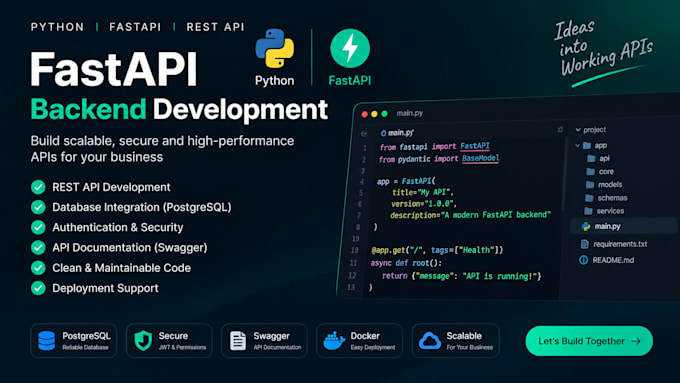Click the schemas folder icon
This screenshot has width=680, height=383.
[x=589, y=198]
